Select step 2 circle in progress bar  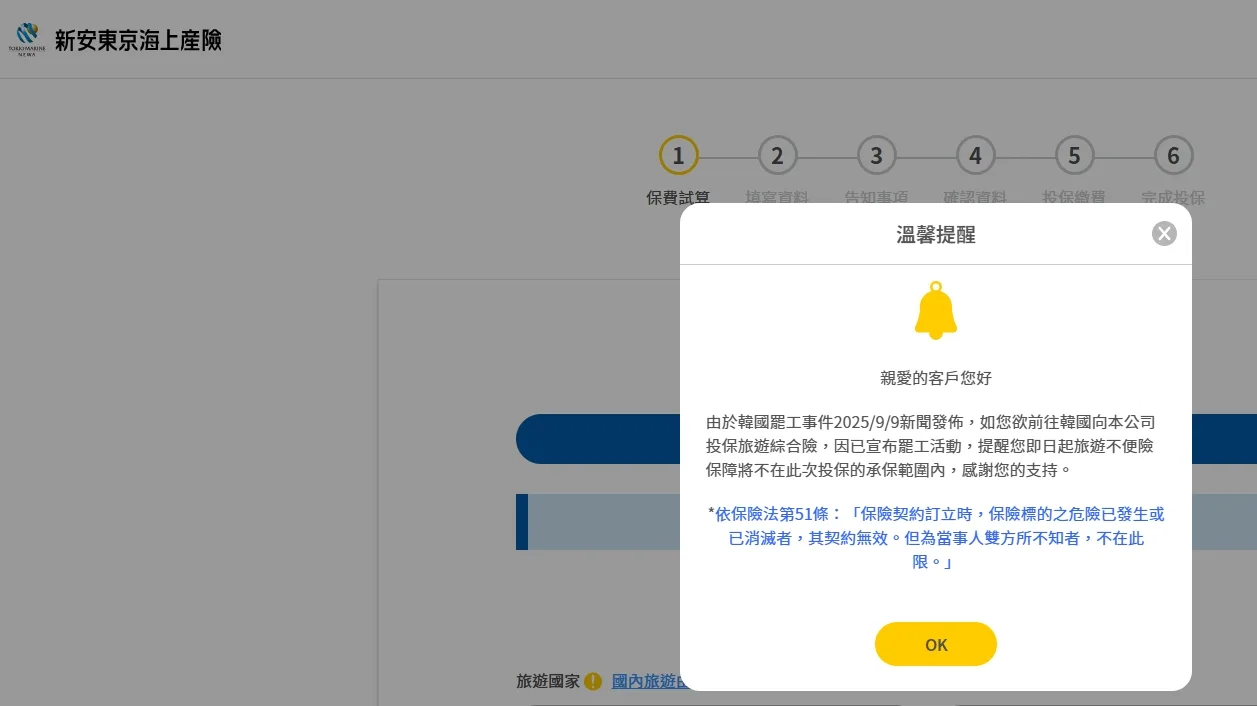tap(777, 155)
